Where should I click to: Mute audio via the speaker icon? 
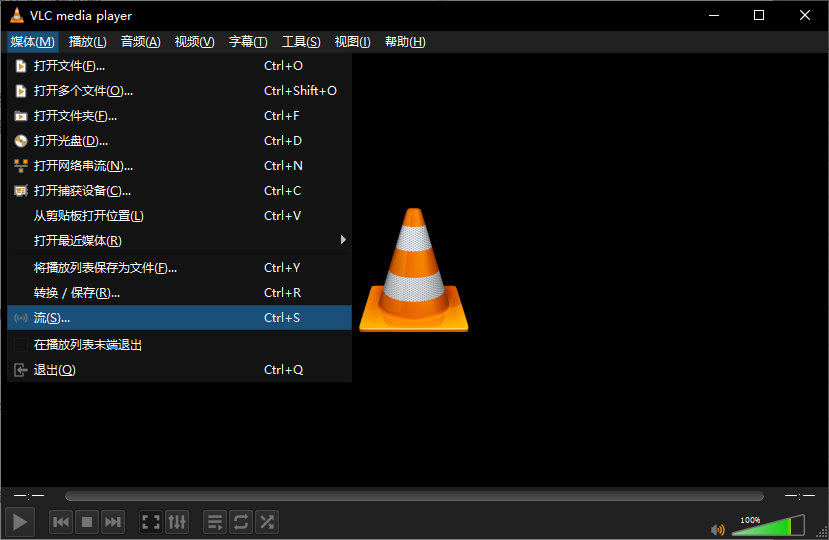(717, 529)
